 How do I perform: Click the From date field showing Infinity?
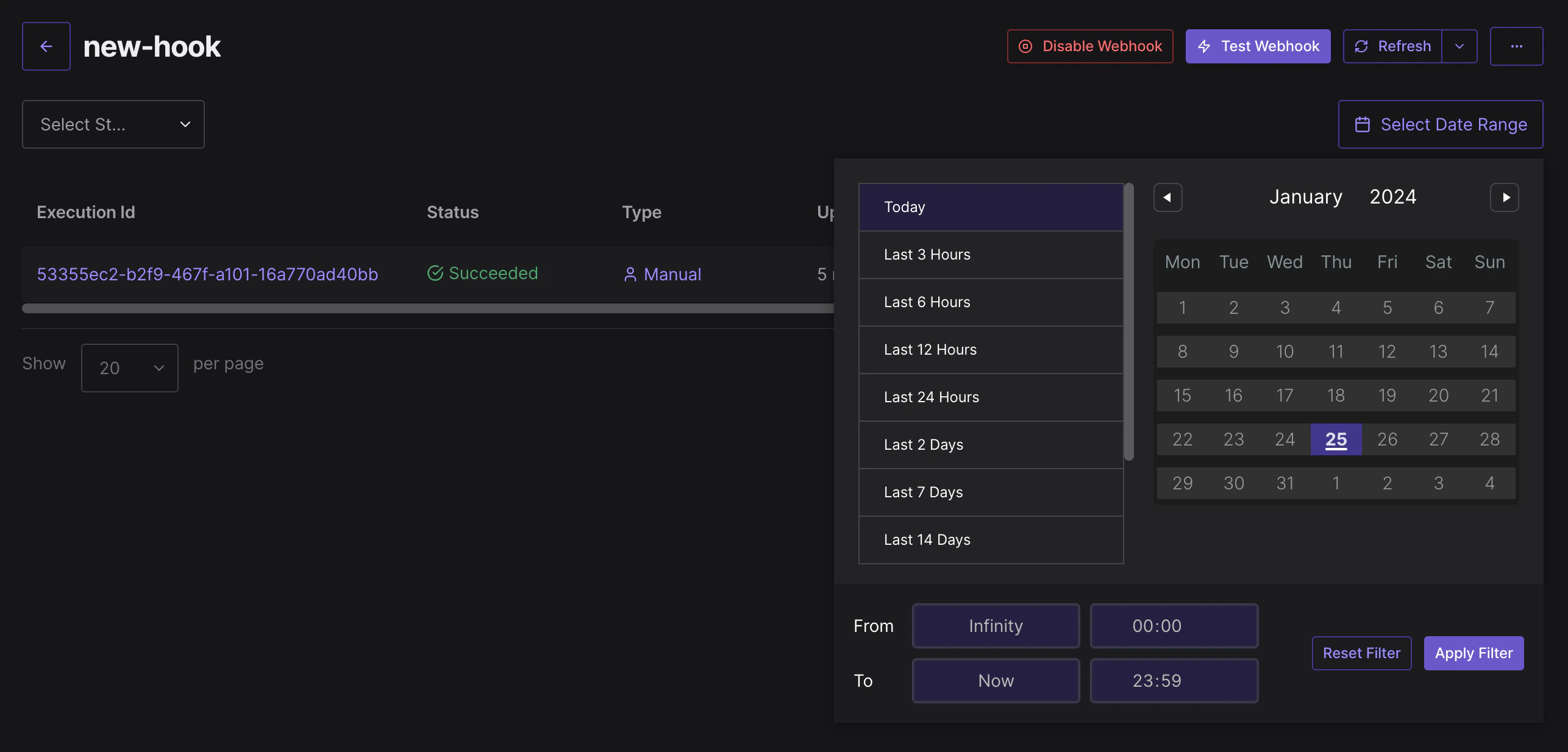pyautogui.click(x=996, y=626)
